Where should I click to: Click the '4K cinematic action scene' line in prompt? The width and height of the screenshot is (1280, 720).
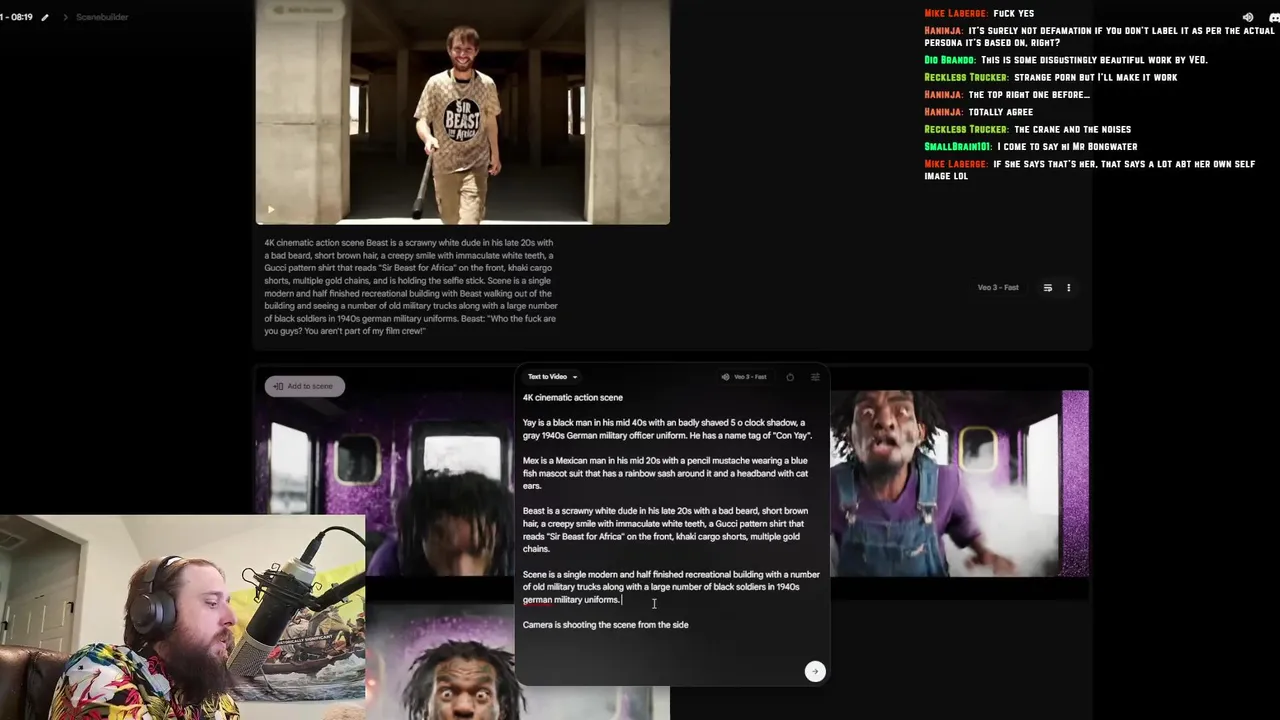[x=573, y=398]
